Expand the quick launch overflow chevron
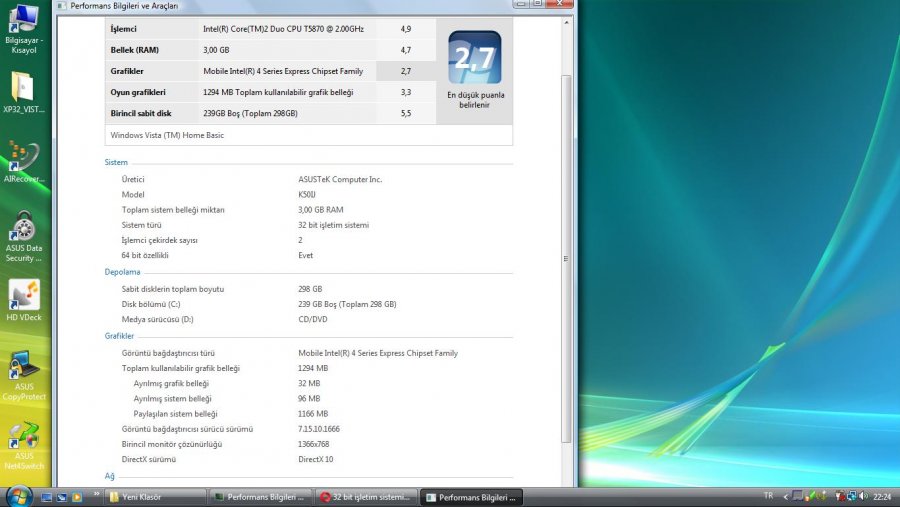The width and height of the screenshot is (900, 507). 96,496
